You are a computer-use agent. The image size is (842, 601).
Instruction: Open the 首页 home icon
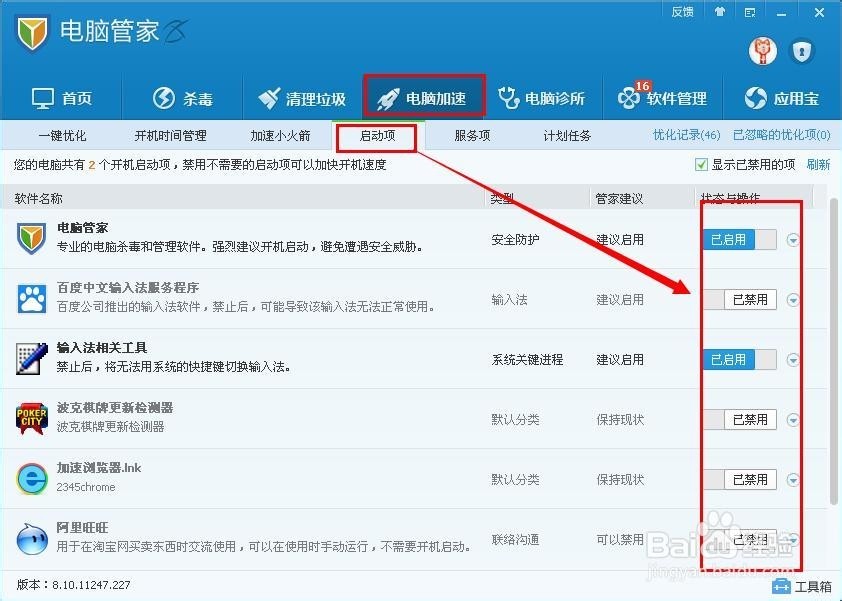(x=43, y=98)
